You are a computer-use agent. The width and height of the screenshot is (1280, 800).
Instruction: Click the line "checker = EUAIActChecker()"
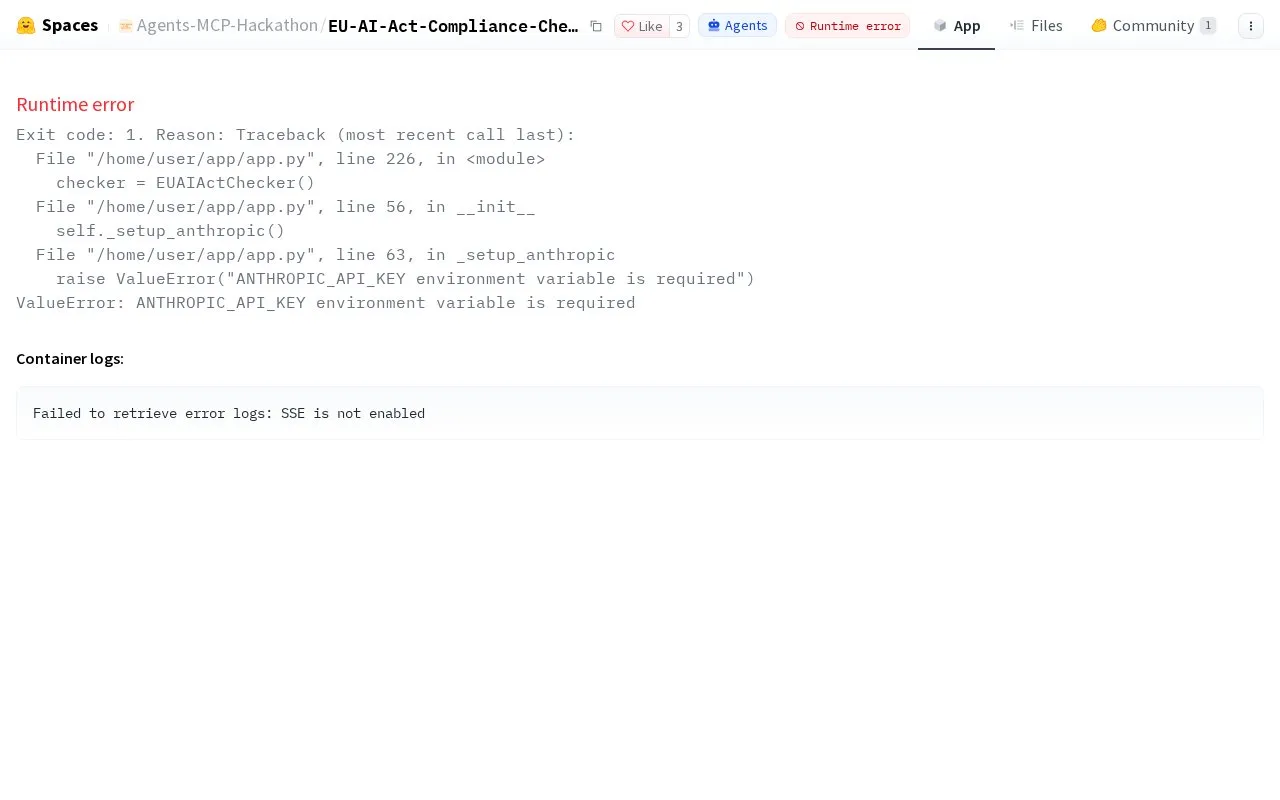coord(185,183)
